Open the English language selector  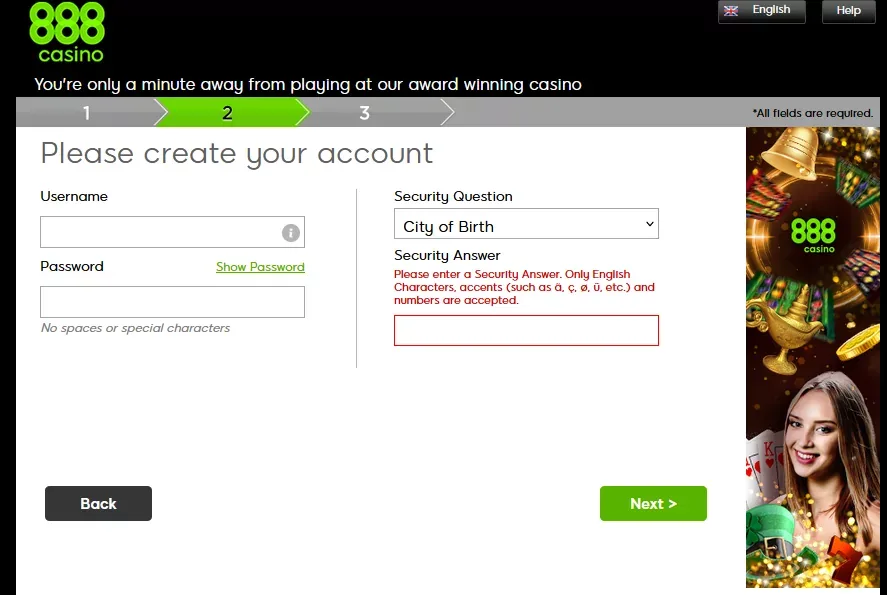pyautogui.click(x=761, y=11)
